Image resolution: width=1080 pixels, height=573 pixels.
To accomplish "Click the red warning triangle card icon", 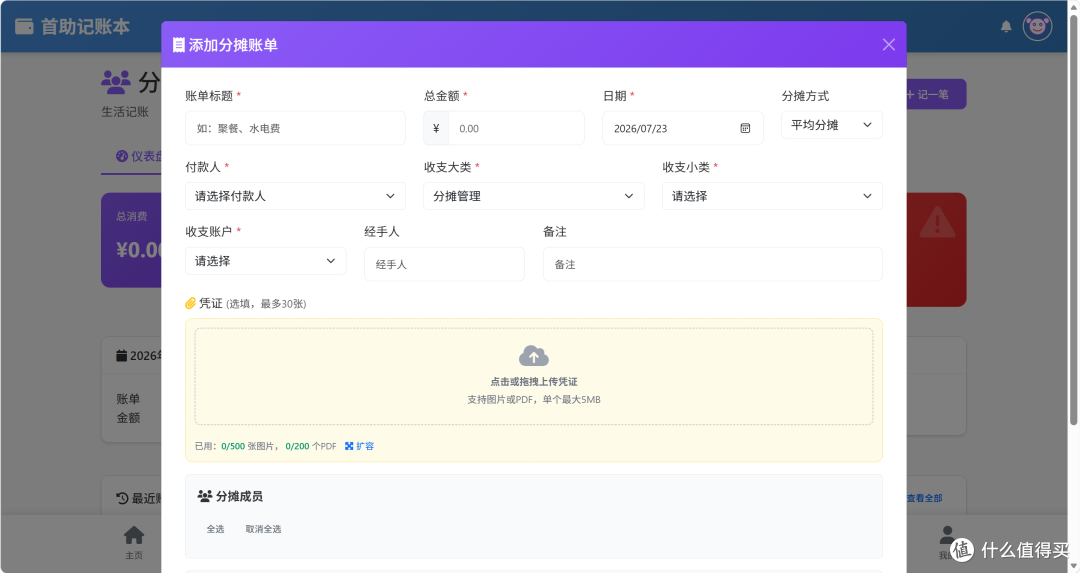I will pyautogui.click(x=937, y=222).
